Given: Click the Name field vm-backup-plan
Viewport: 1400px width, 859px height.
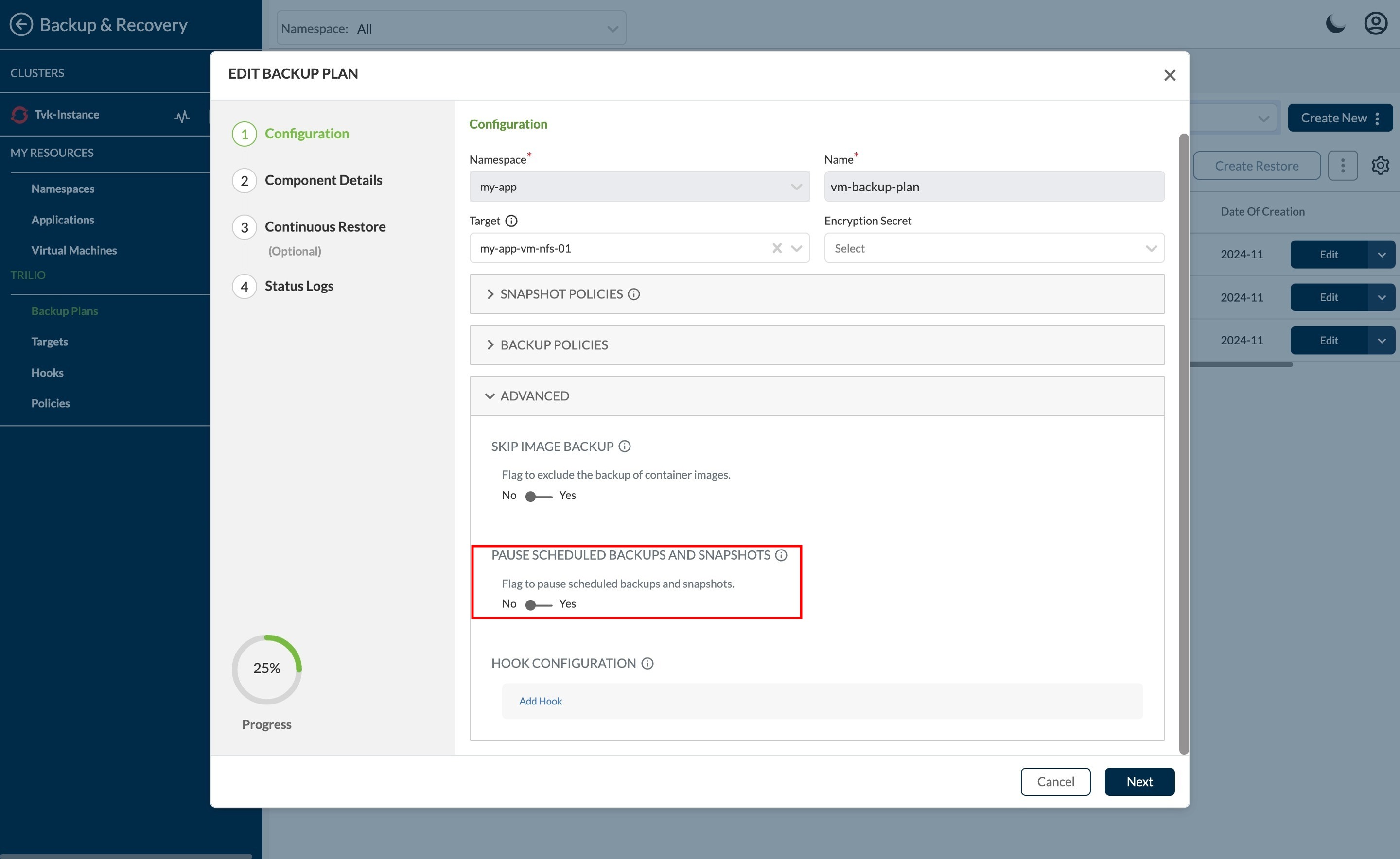Looking at the screenshot, I should tap(994, 187).
